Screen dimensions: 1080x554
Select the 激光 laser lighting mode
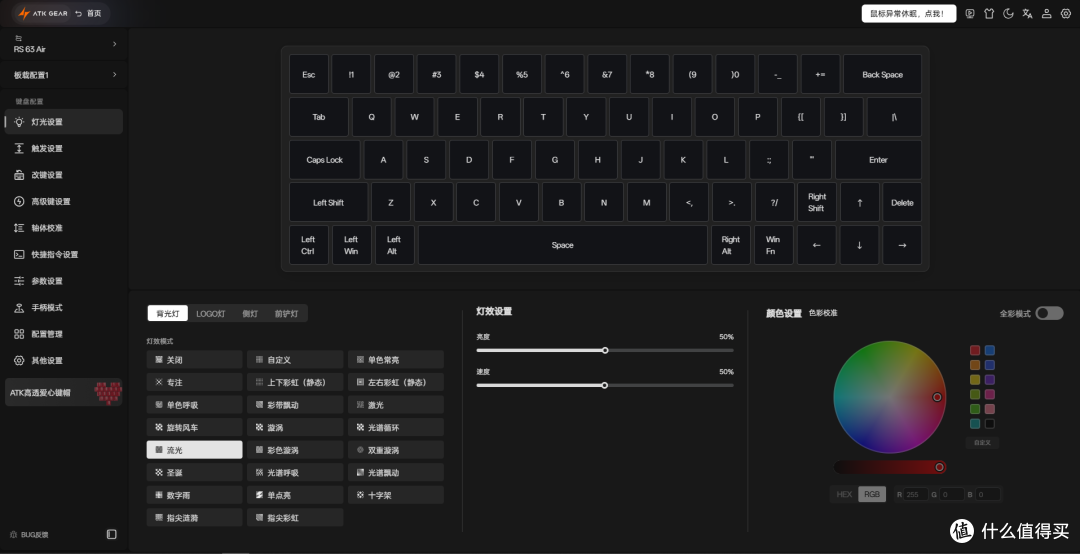395,405
